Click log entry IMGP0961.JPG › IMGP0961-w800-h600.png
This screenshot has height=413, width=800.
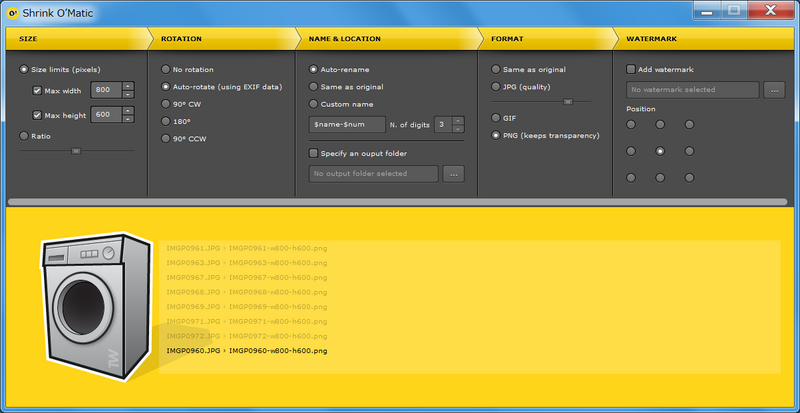point(247,249)
